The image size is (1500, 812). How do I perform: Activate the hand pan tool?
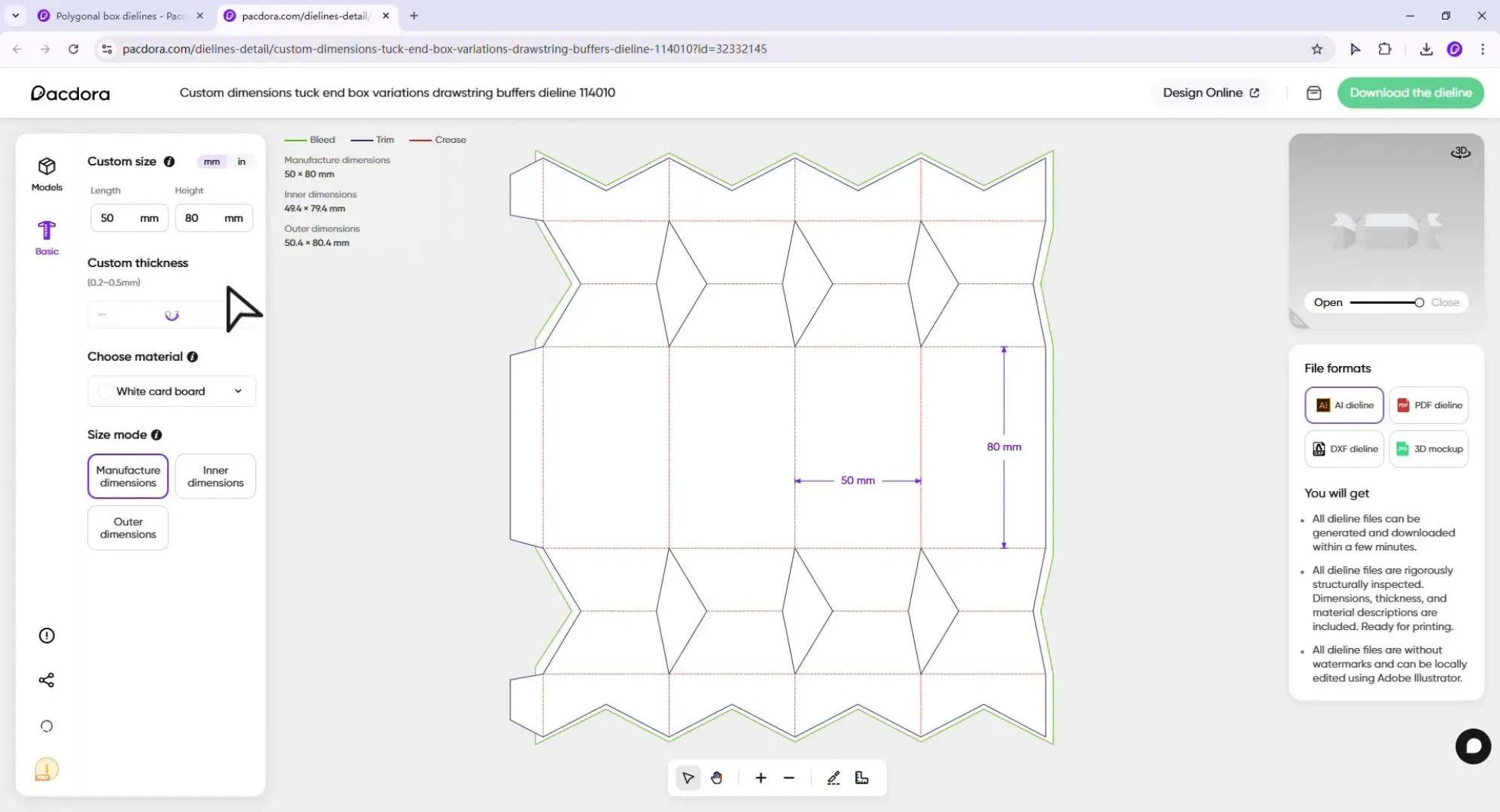[716, 777]
